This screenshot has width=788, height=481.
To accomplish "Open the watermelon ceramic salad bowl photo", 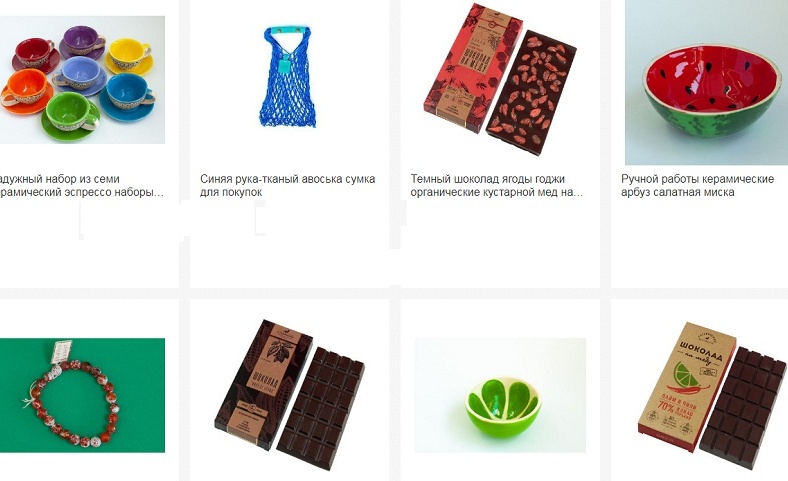I will tap(707, 82).
